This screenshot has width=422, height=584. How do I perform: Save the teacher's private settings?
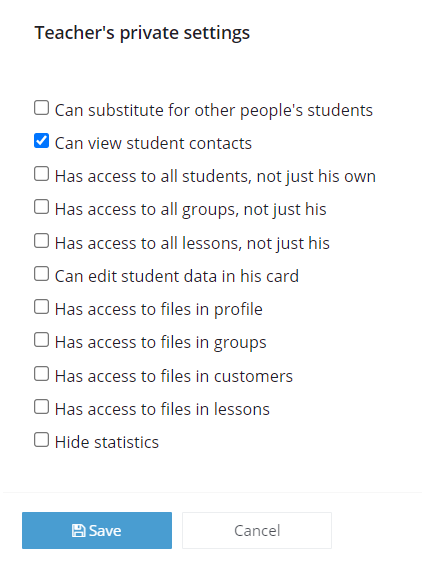click(97, 530)
